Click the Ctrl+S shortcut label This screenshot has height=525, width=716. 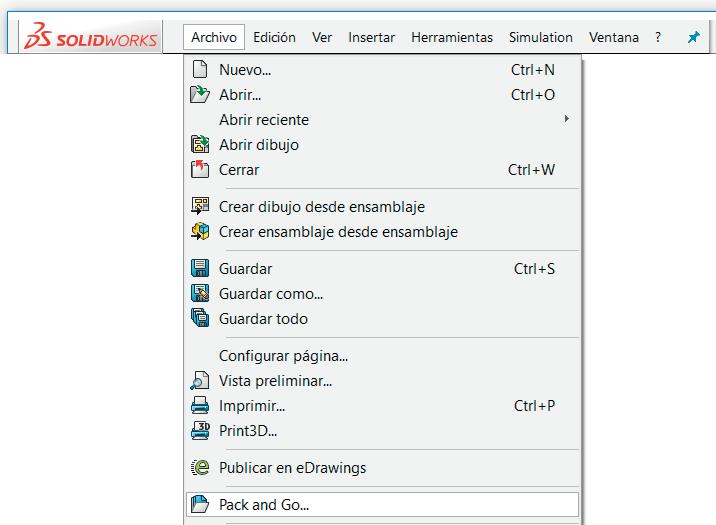534,269
